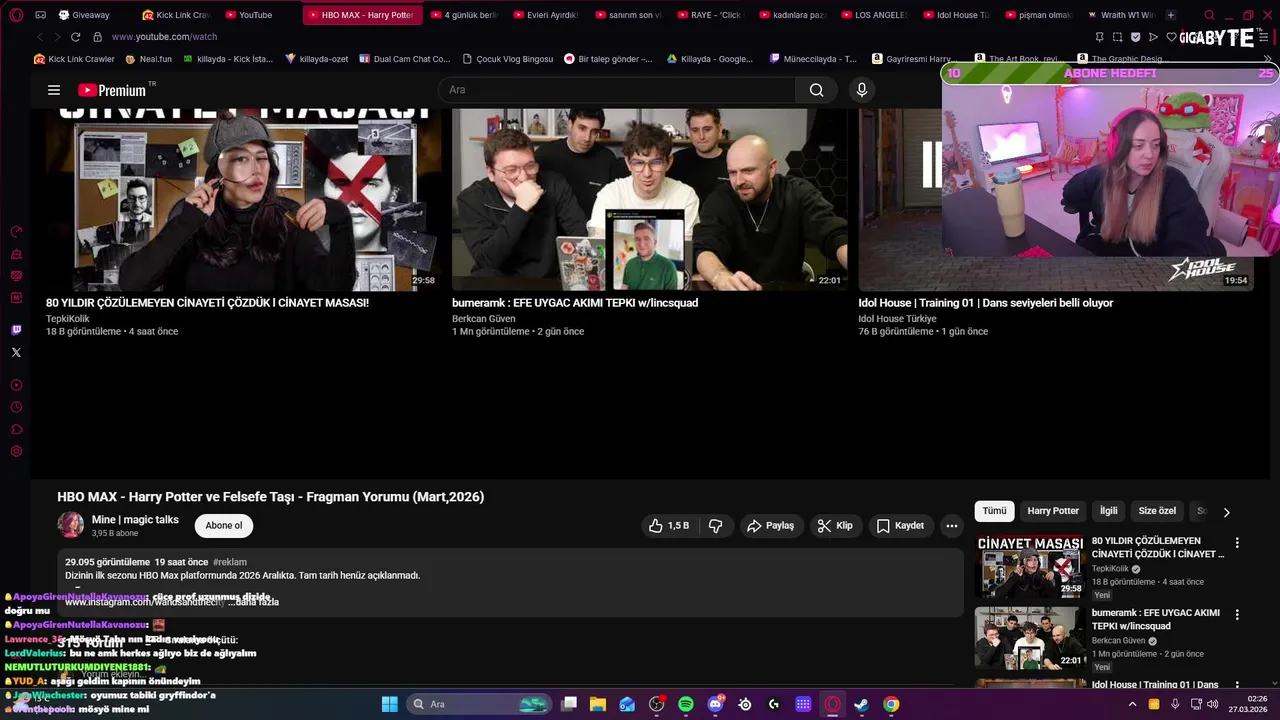Screen dimensions: 1280x720
Task: Open sidebar CİNAYET MASASI thumbnail
Action: click(x=1030, y=566)
